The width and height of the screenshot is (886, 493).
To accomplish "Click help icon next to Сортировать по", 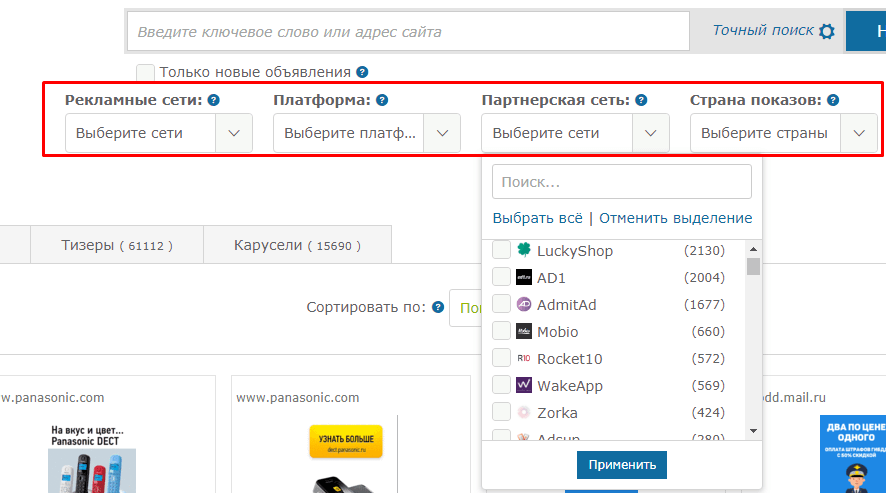I will [438, 307].
